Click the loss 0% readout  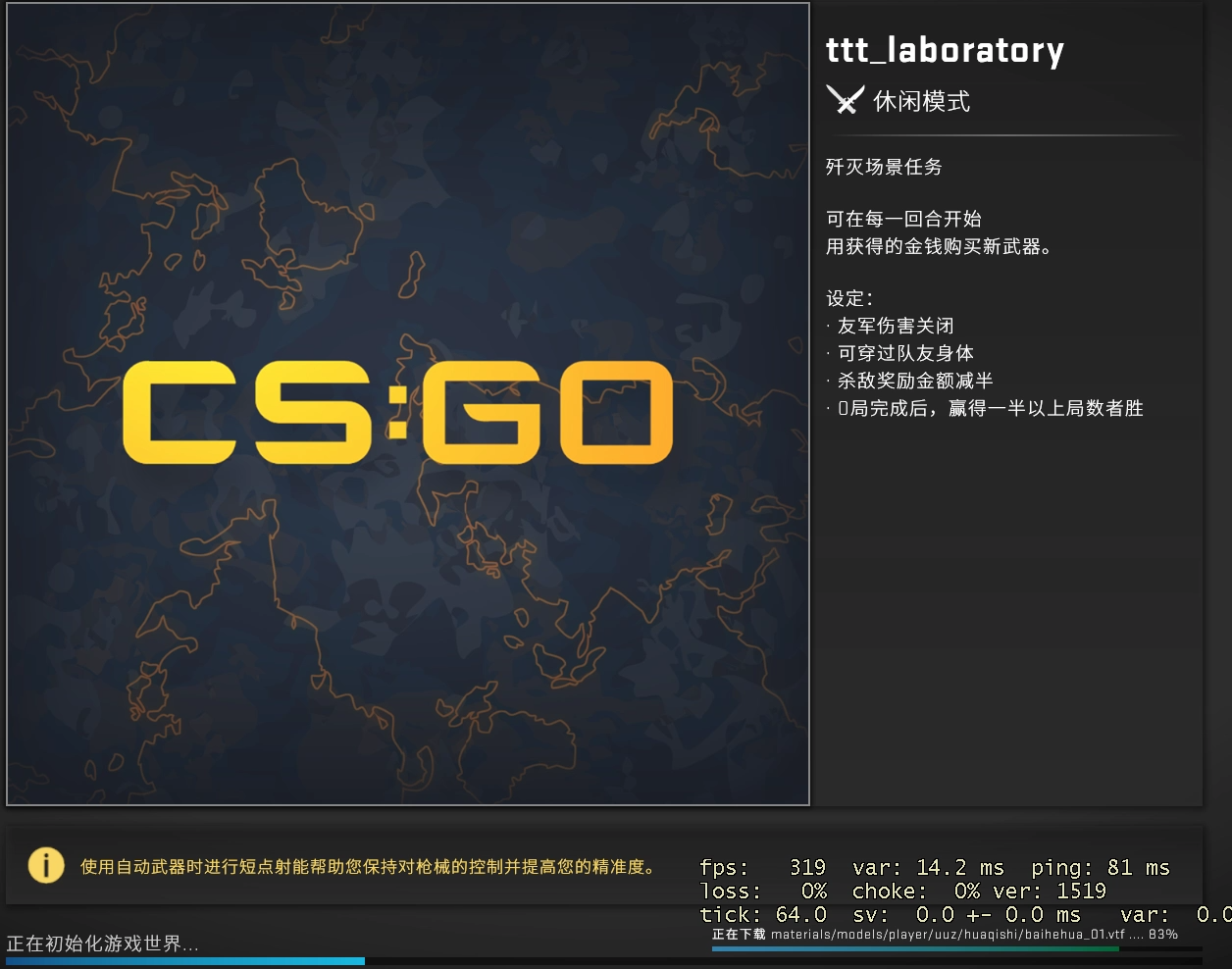763,892
